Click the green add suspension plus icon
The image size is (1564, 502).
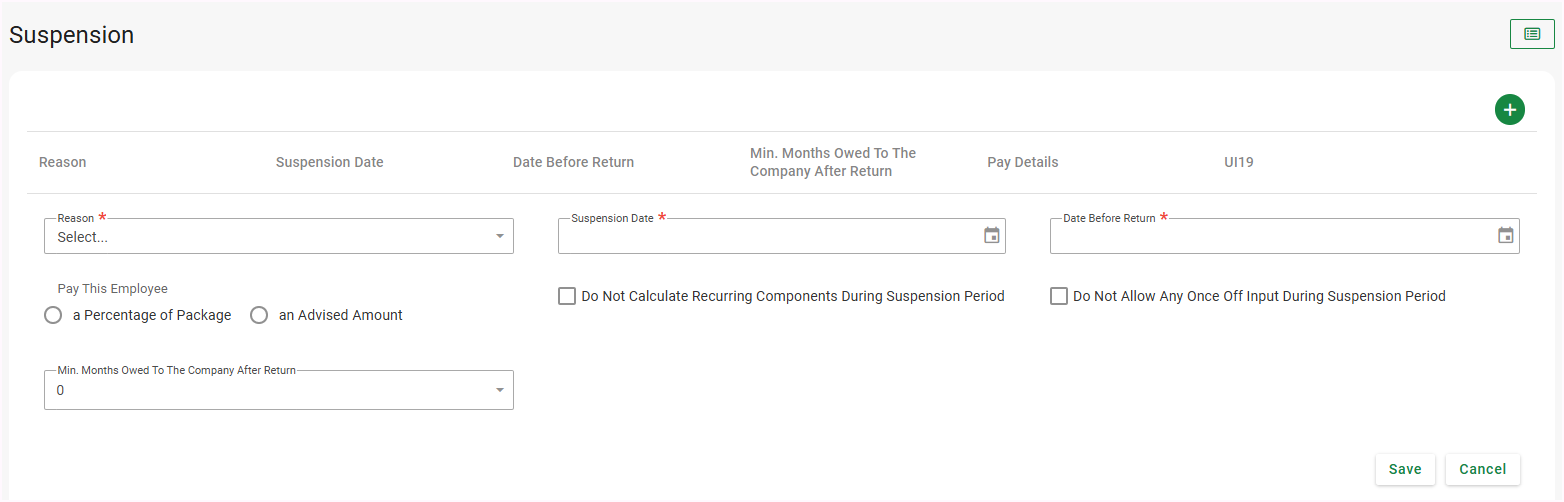1509,110
